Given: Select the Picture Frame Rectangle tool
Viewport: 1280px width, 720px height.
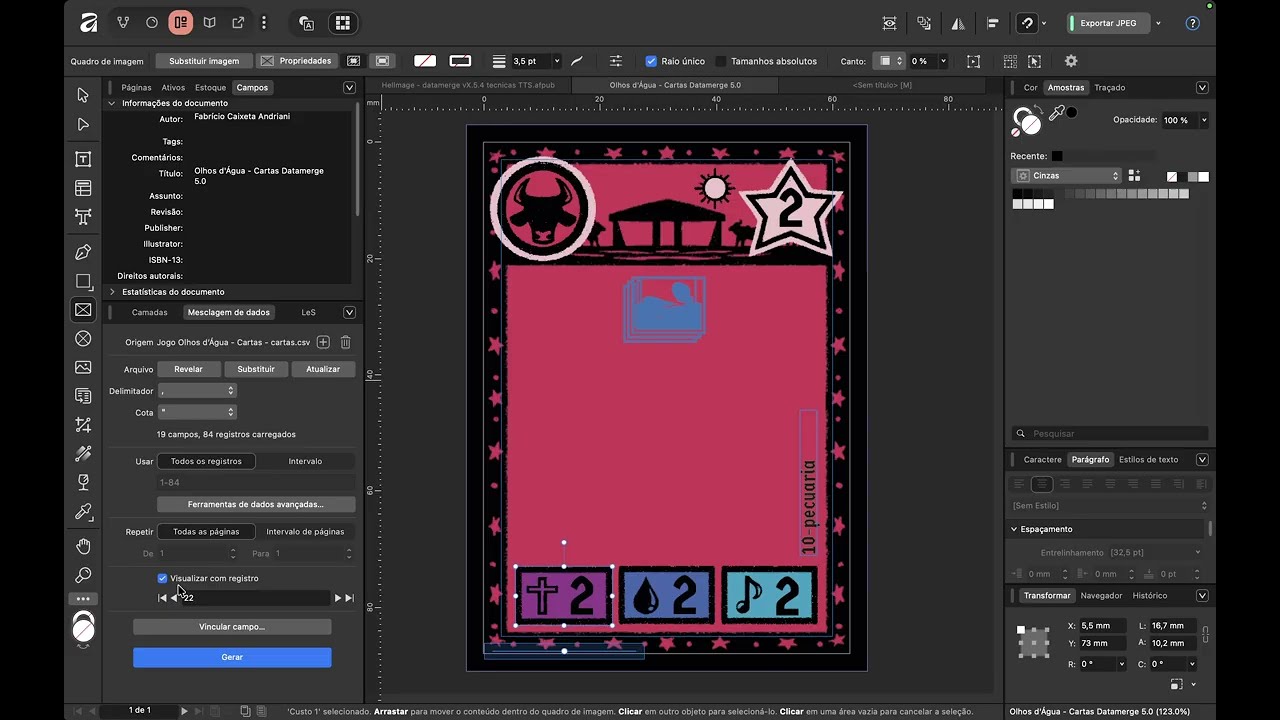Looking at the screenshot, I should point(83,310).
